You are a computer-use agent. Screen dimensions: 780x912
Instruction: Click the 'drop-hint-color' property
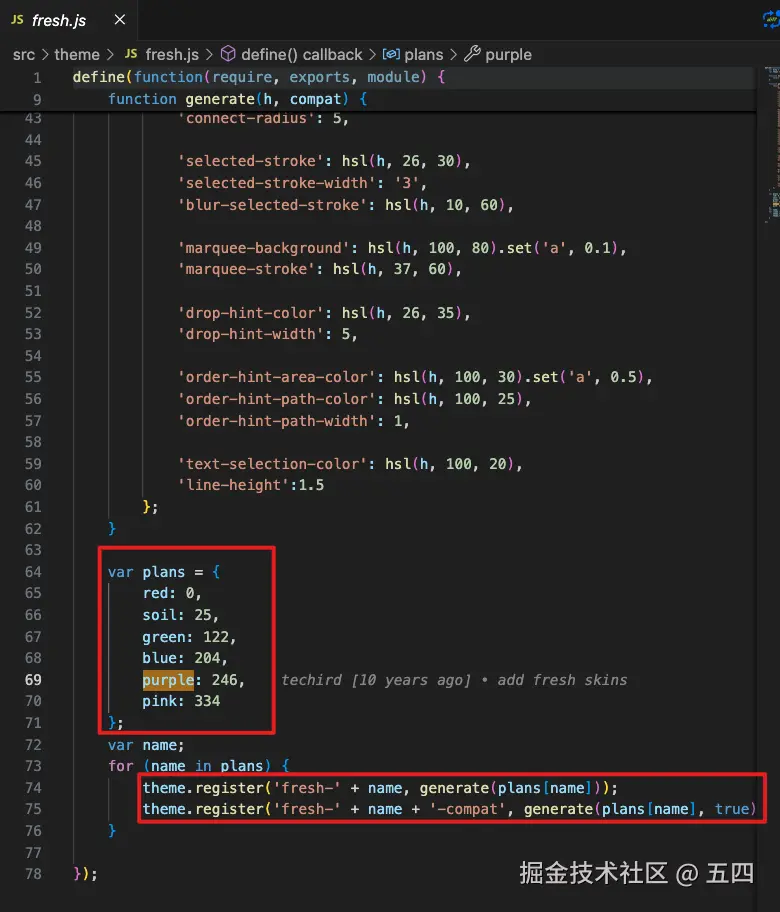tap(324, 313)
